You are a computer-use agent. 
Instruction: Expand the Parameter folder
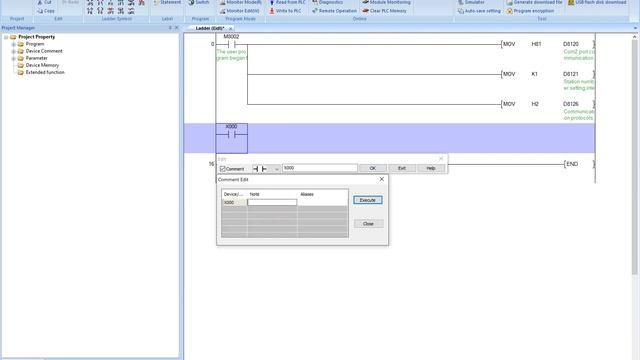[13, 58]
